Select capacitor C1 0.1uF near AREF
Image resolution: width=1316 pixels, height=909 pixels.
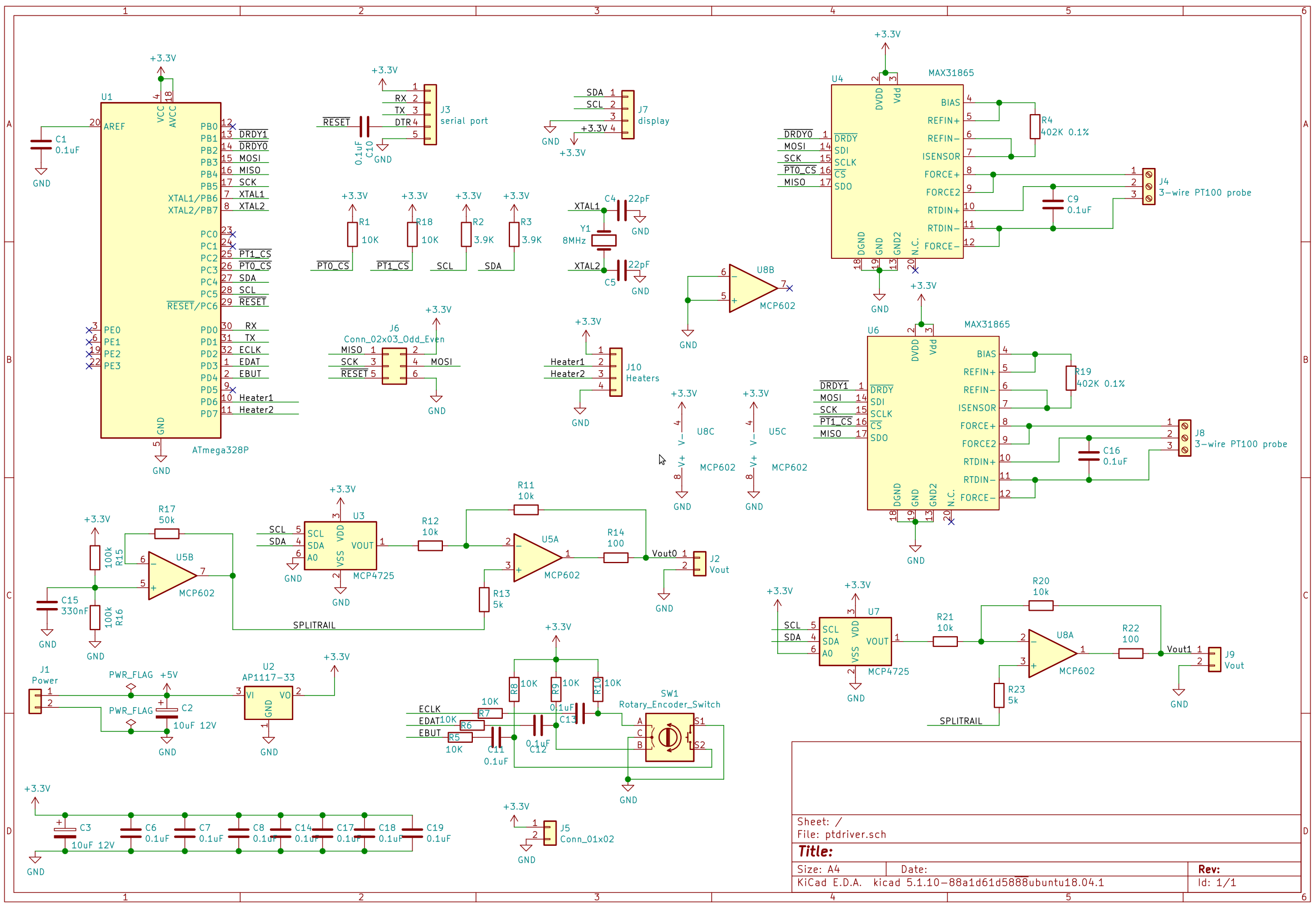(x=40, y=145)
